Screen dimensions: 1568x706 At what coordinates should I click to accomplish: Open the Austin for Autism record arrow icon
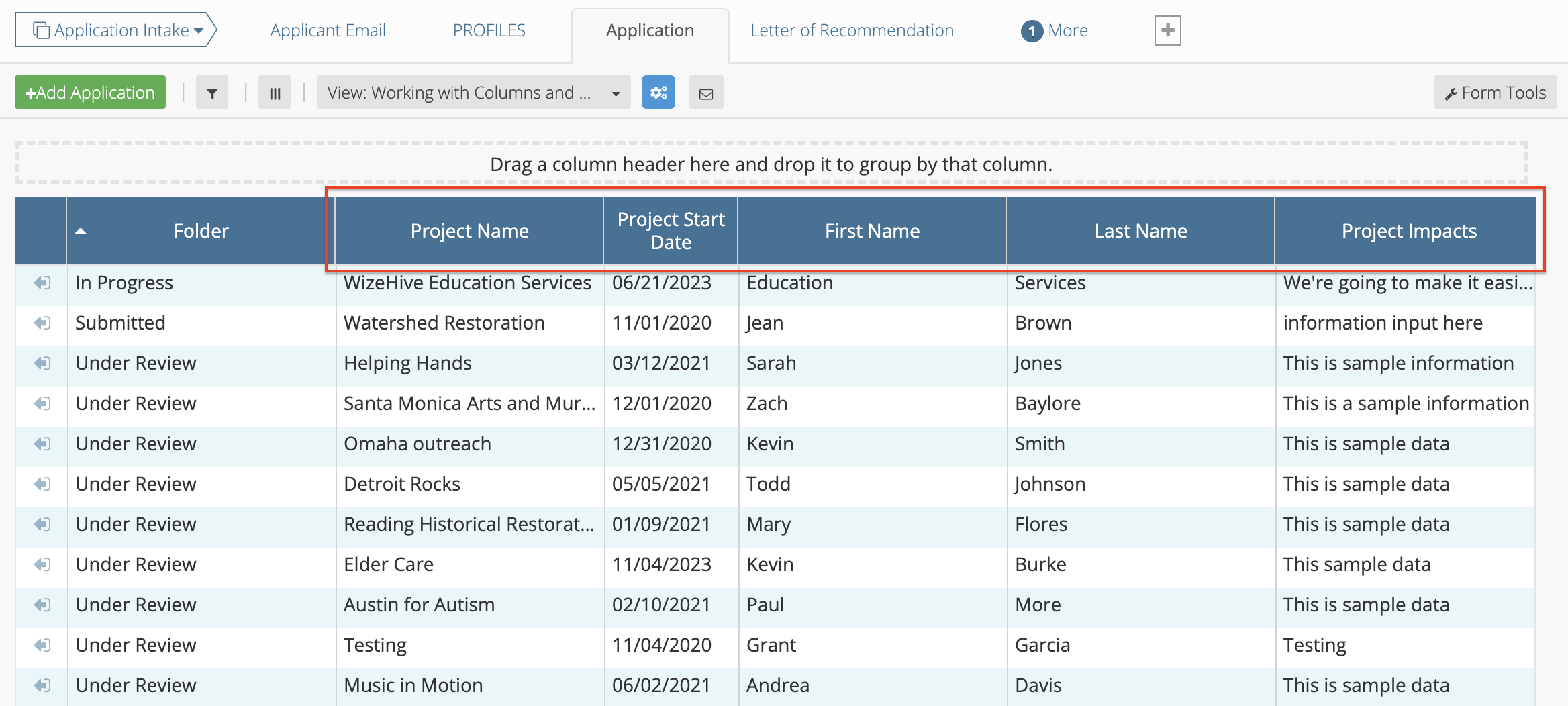click(x=42, y=605)
